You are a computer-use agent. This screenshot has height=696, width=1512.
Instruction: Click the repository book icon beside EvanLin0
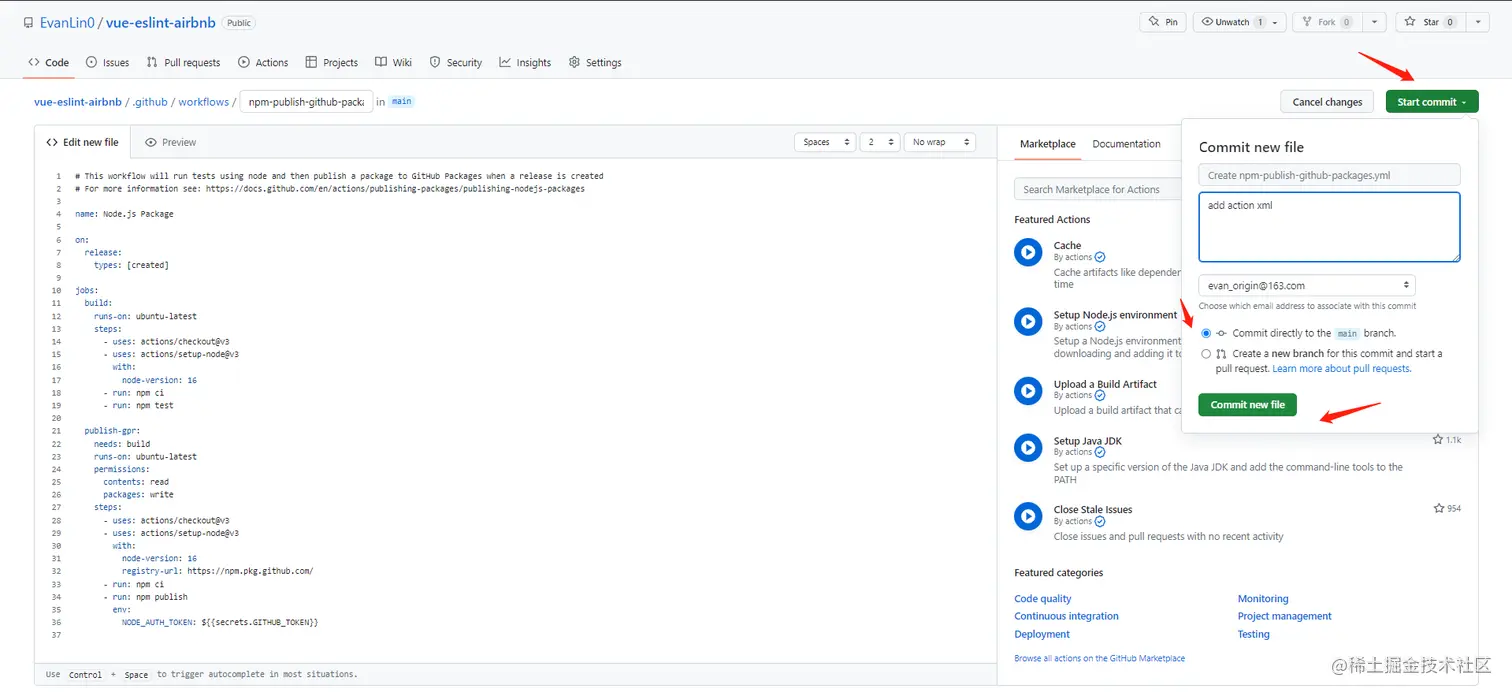point(28,22)
